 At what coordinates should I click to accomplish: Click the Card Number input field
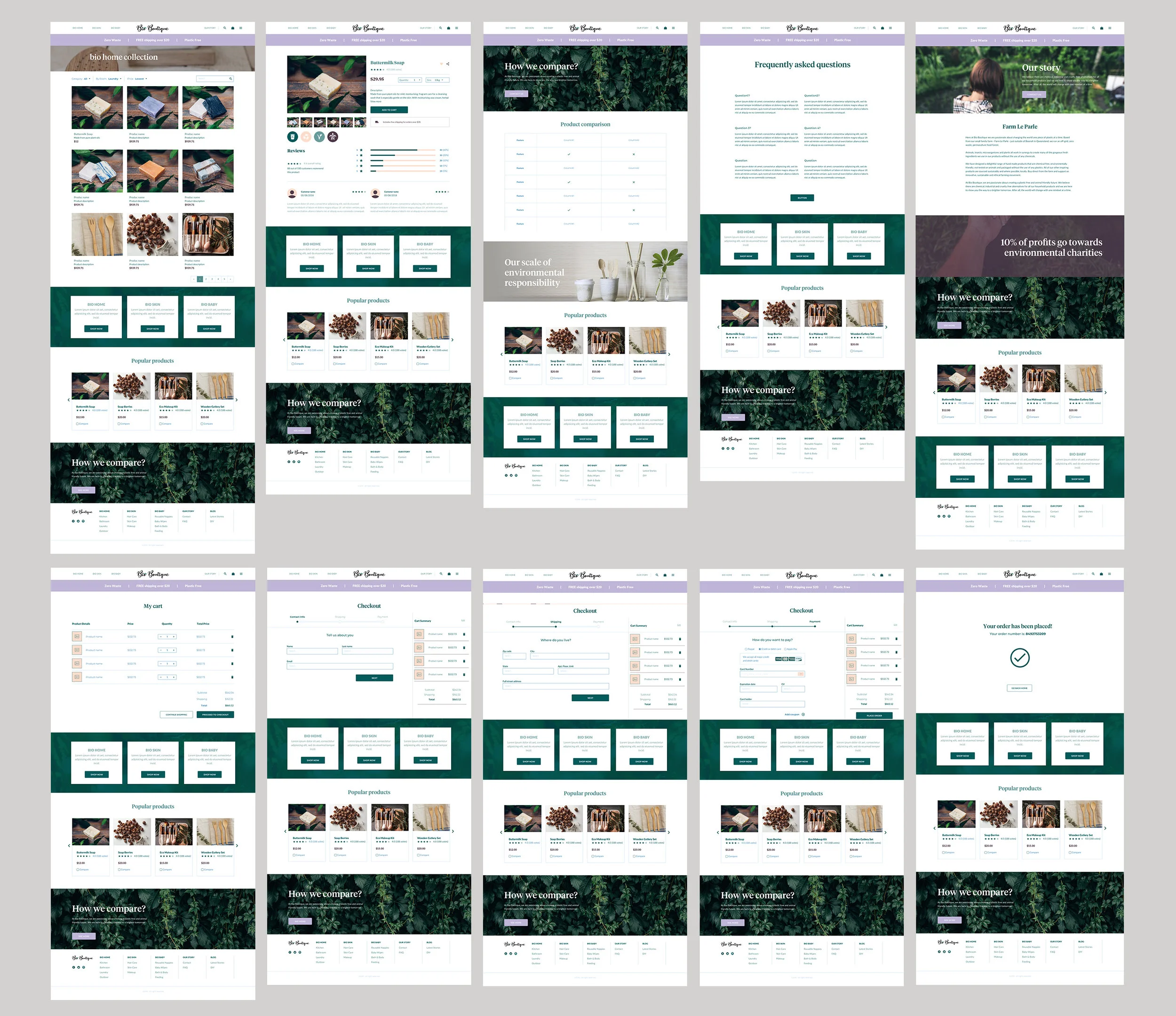772,673
